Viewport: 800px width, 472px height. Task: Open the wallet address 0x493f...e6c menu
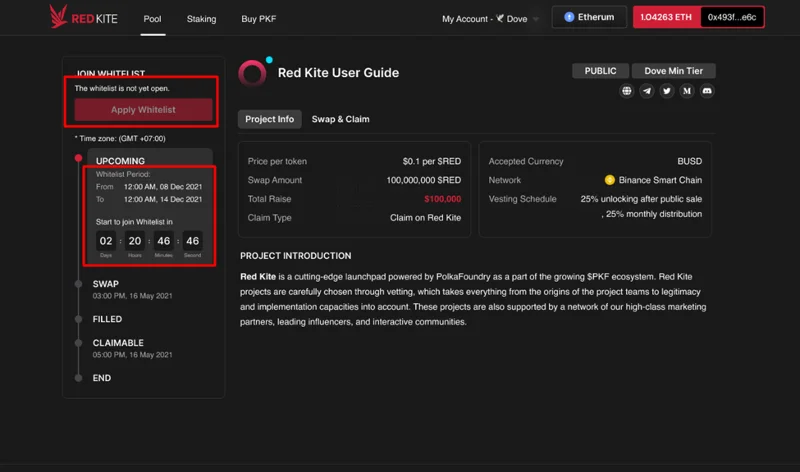pos(732,17)
